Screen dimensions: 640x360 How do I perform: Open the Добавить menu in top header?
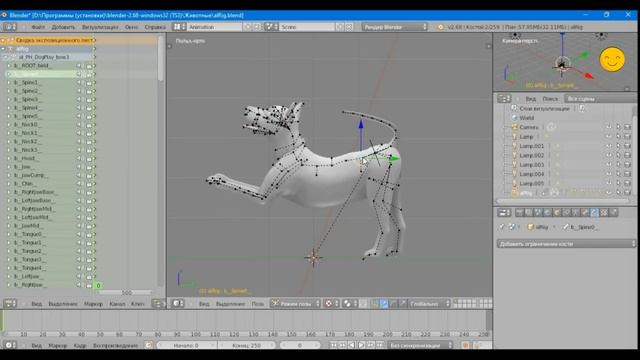point(63,27)
